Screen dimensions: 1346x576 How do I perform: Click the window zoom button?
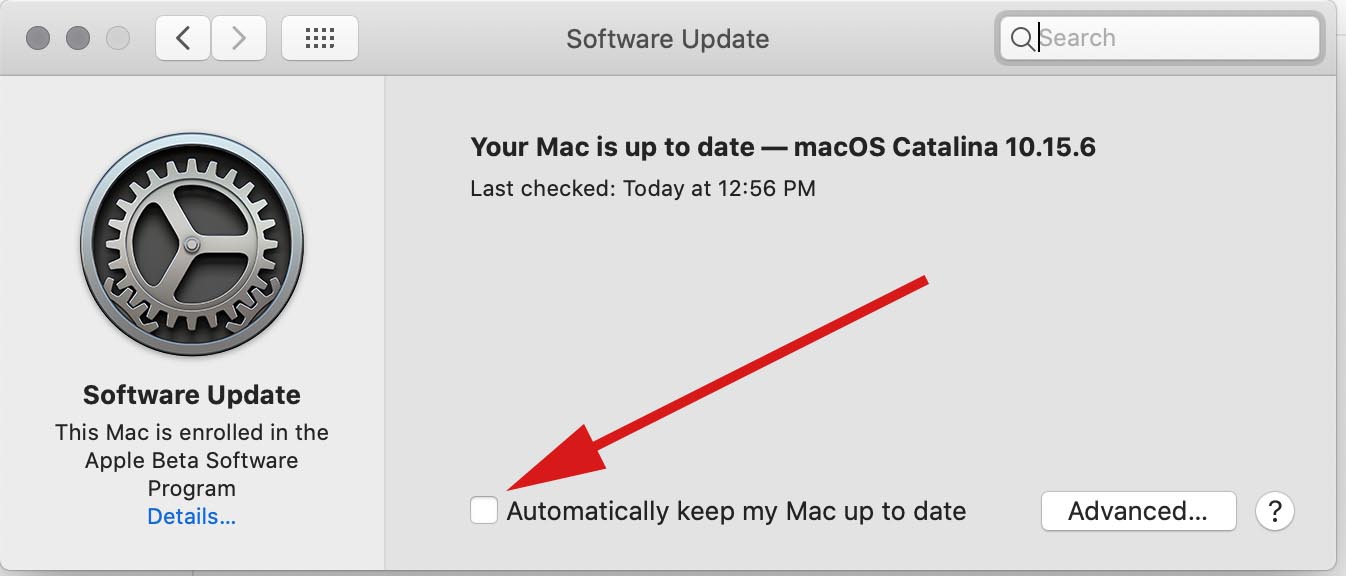click(x=118, y=38)
